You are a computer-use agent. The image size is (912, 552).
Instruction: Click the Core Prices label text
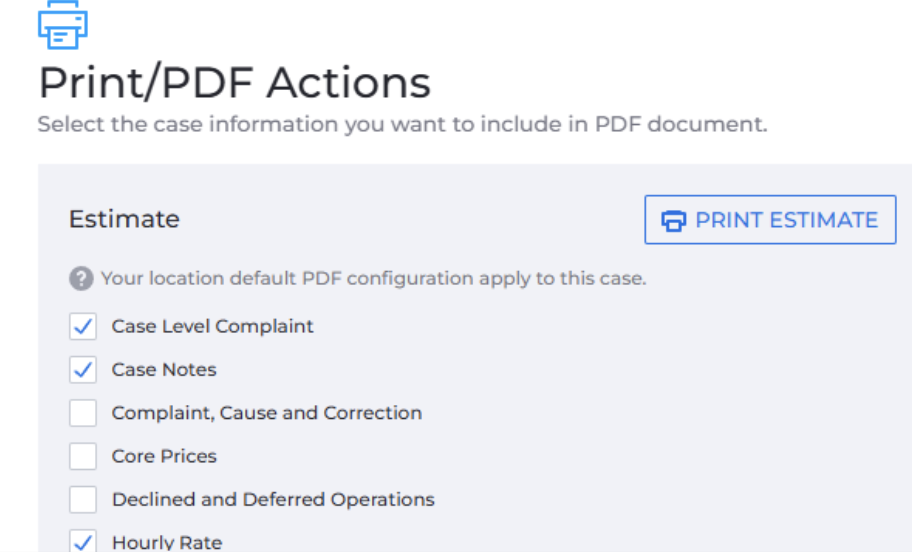coord(164,456)
